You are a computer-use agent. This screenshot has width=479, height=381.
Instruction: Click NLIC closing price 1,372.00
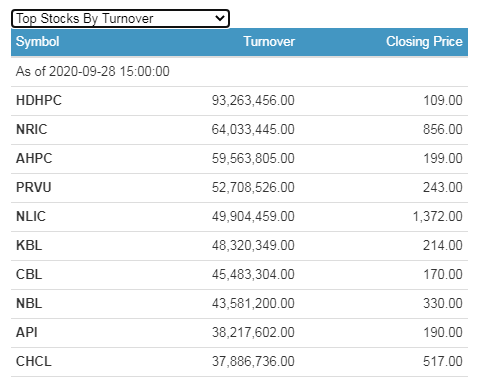438,216
